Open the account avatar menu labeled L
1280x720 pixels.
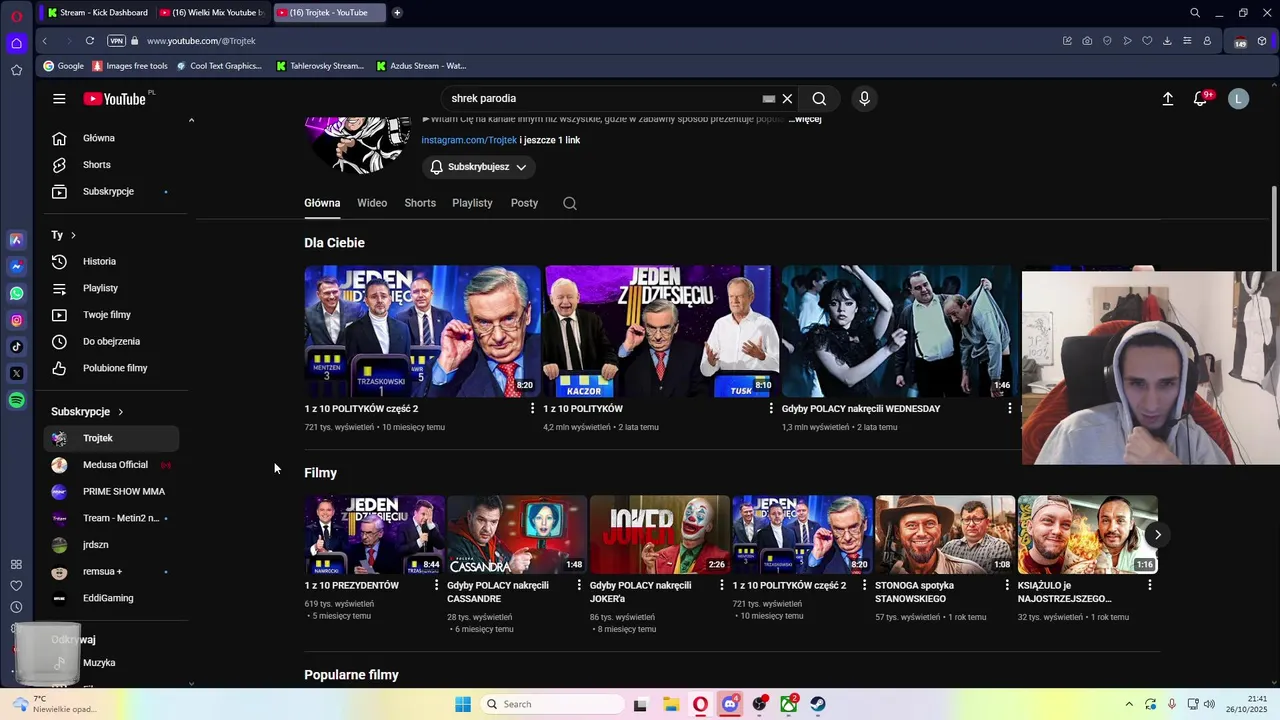1238,98
